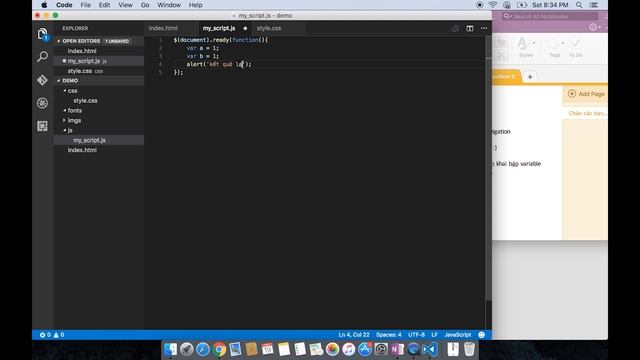Open the Explorer view in the activity bar
The width and height of the screenshot is (640, 360).
coord(42,34)
